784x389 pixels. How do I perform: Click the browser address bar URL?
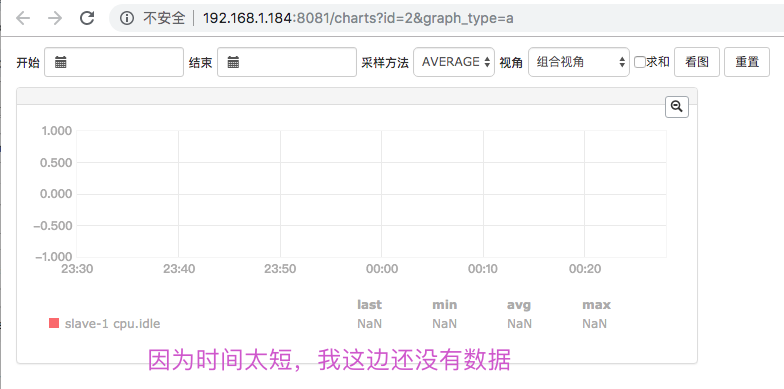click(358, 18)
